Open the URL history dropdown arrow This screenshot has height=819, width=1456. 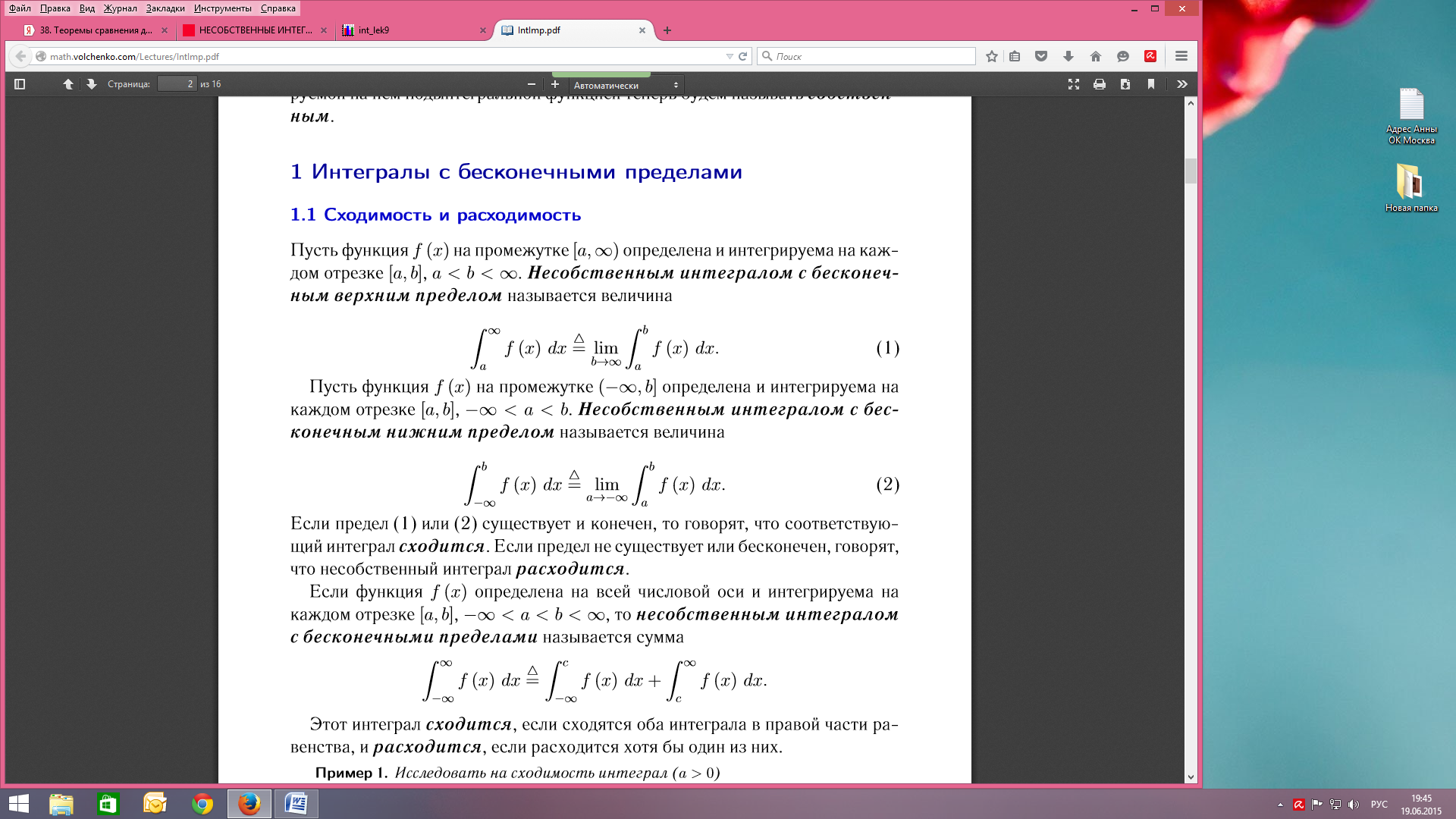730,56
